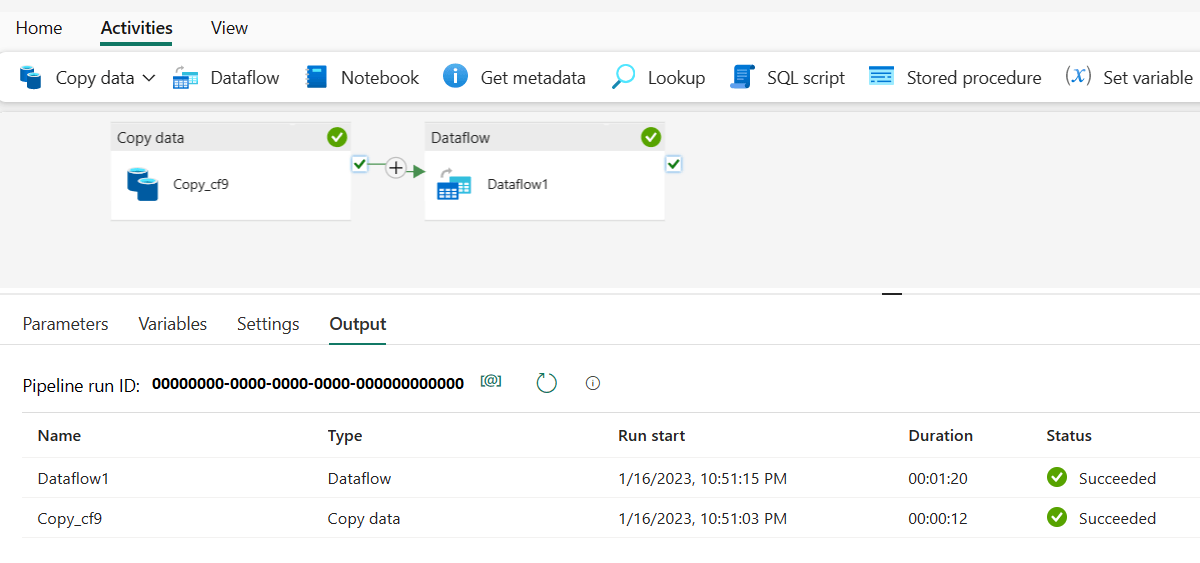Click Succeeded text in the Copy_cf9 row
This screenshot has height=563, width=1200.
[x=1117, y=518]
